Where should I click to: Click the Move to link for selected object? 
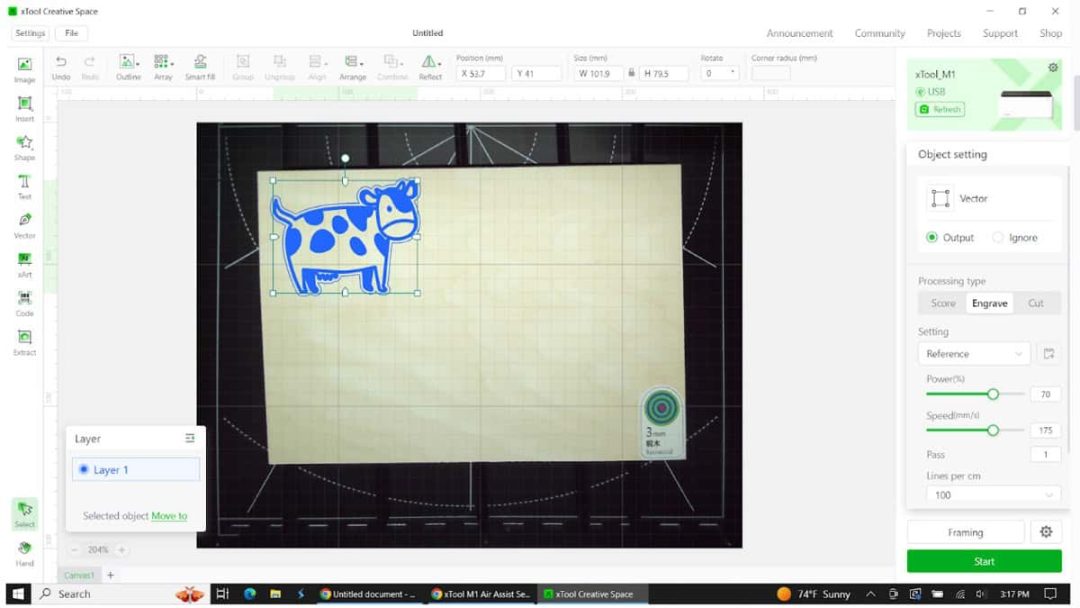click(x=168, y=515)
